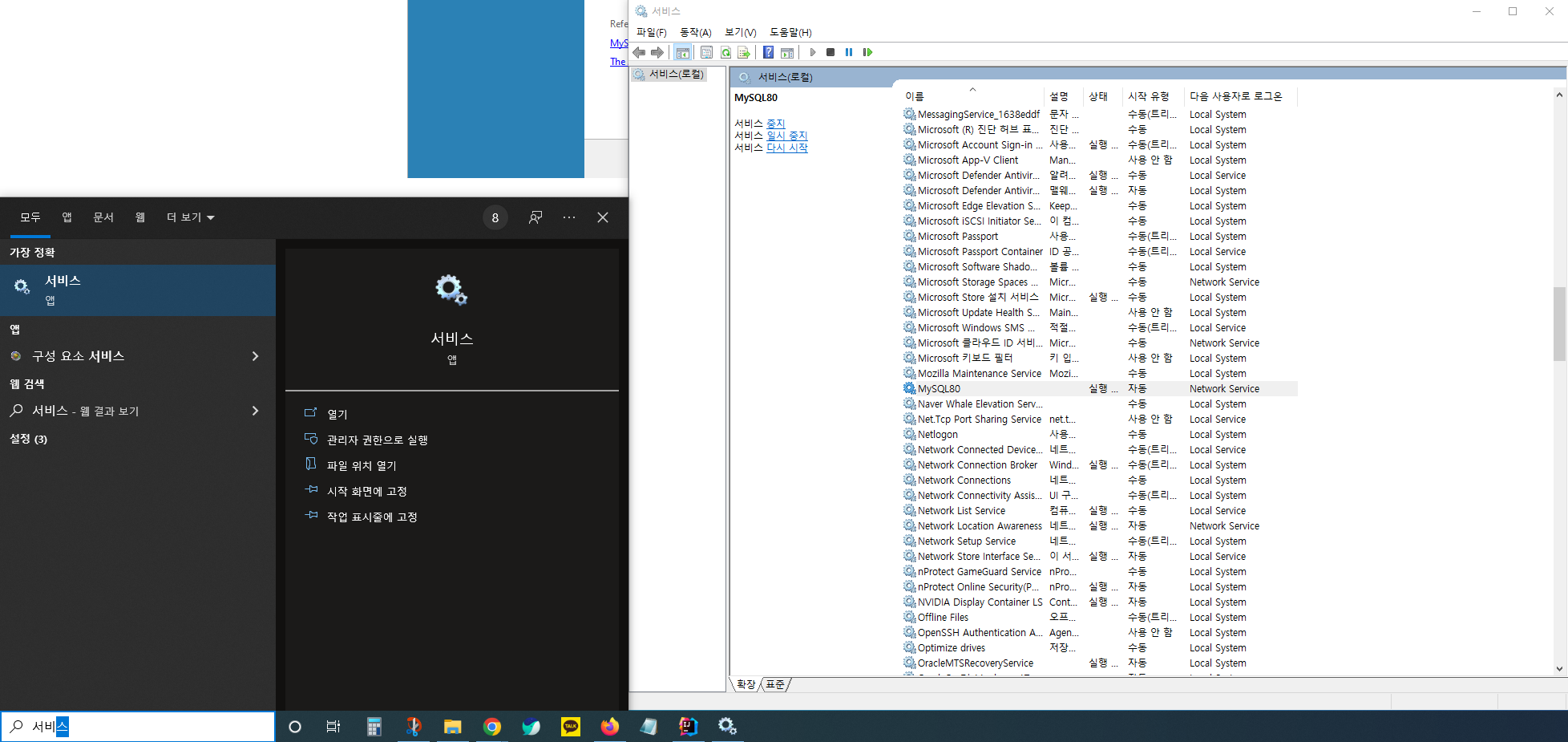Click the Start Service play icon

coord(812,52)
